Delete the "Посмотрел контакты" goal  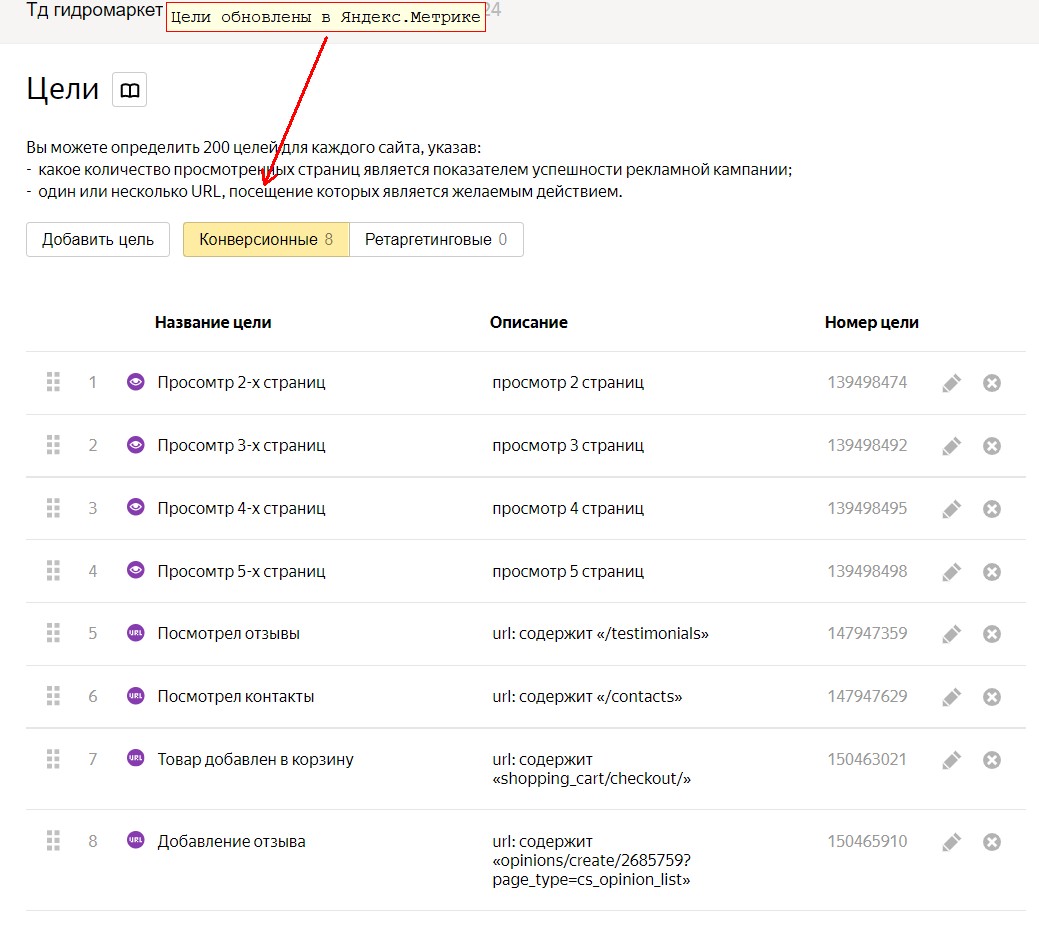[x=992, y=697]
